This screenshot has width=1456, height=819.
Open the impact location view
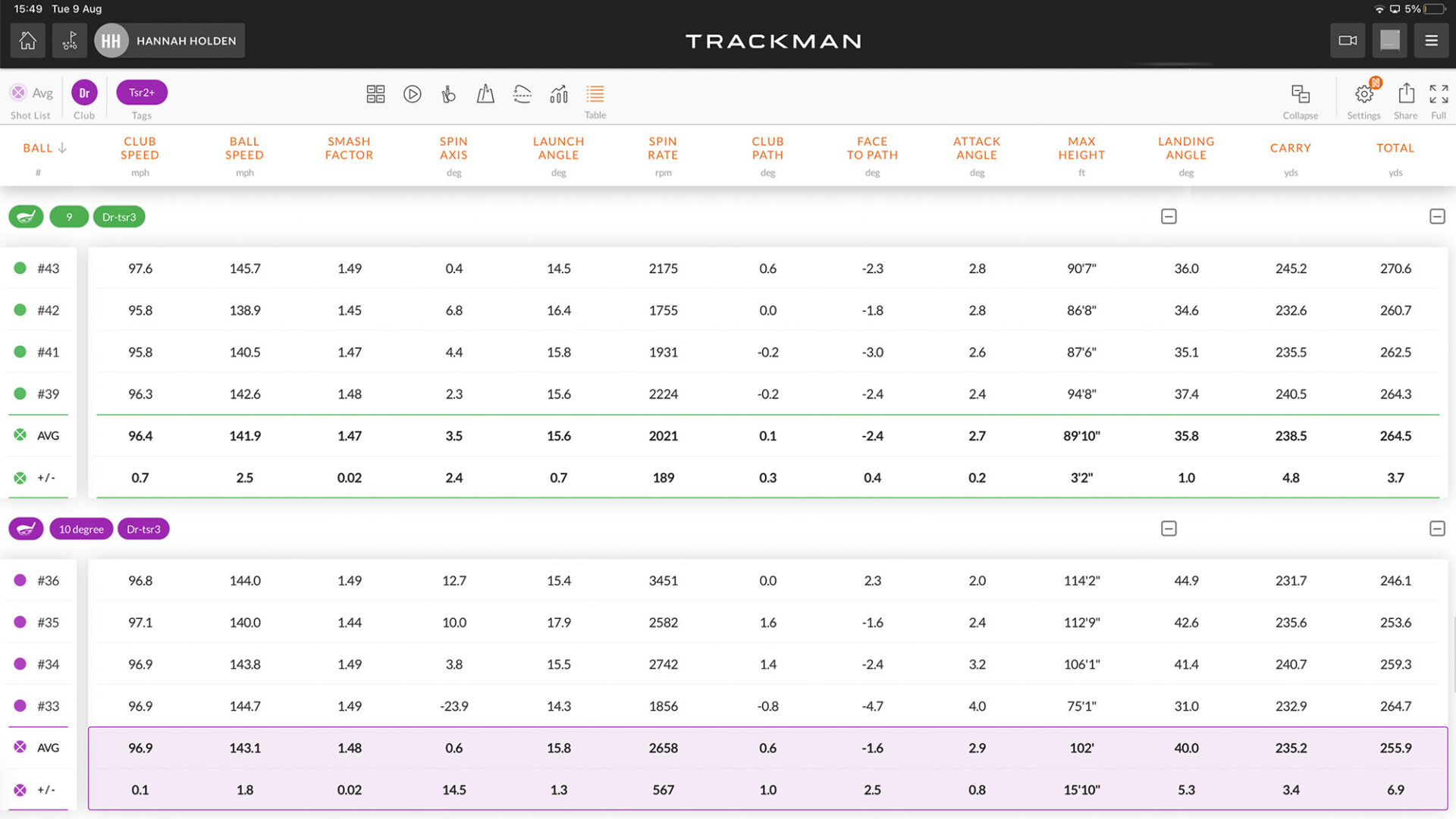[448, 93]
